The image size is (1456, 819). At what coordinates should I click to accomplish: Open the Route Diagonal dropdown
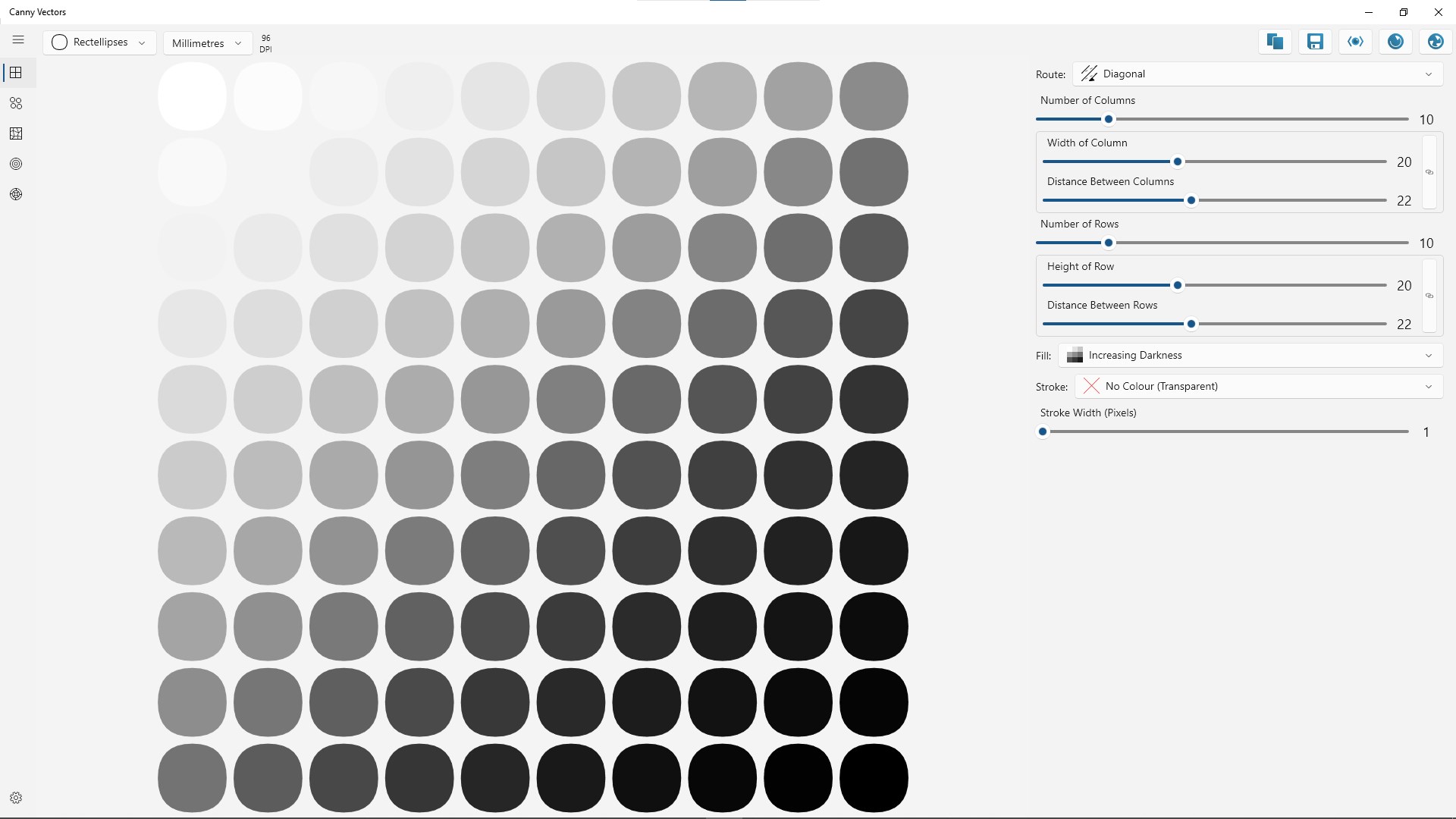(x=1257, y=74)
